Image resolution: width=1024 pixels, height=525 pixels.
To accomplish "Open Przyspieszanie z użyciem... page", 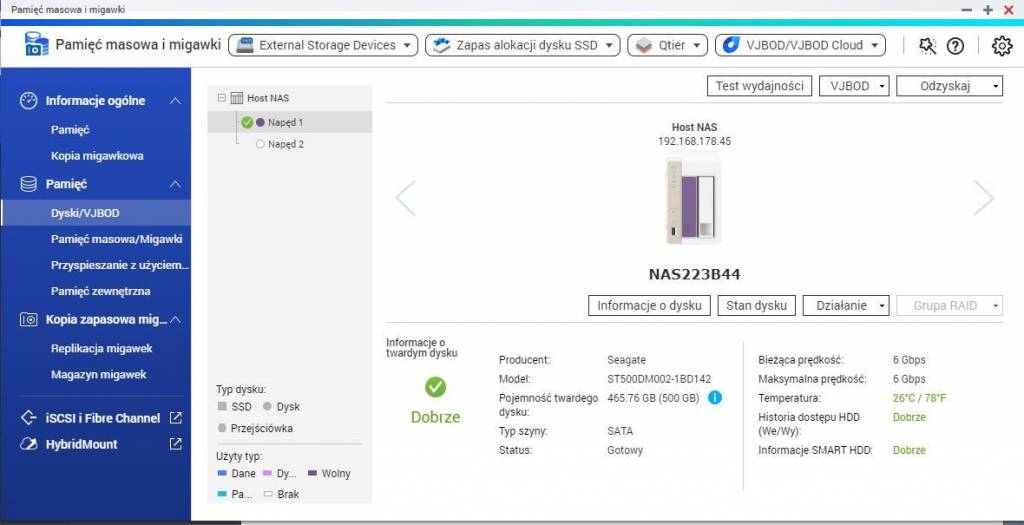I will (120, 265).
